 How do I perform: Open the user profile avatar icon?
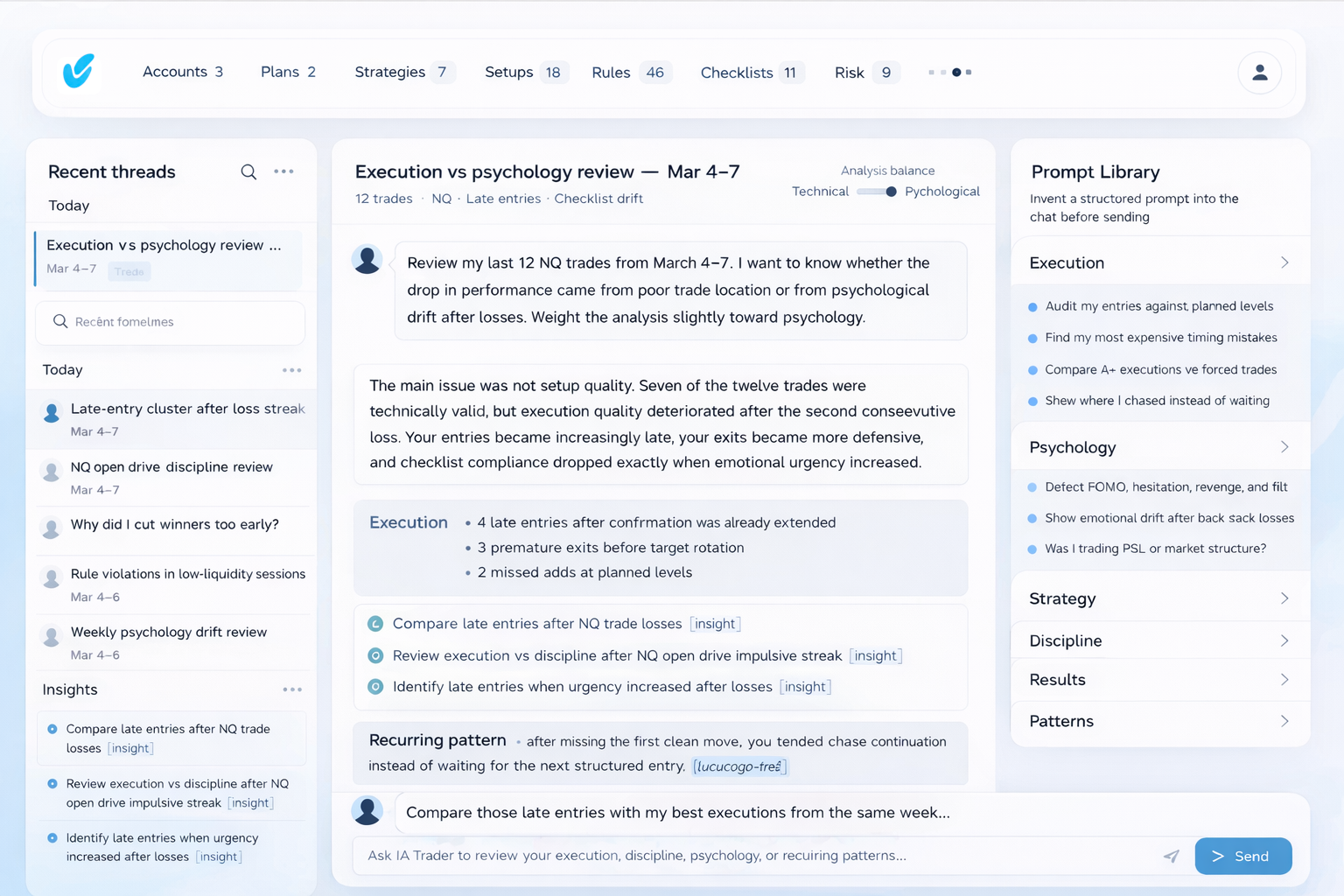1259,73
